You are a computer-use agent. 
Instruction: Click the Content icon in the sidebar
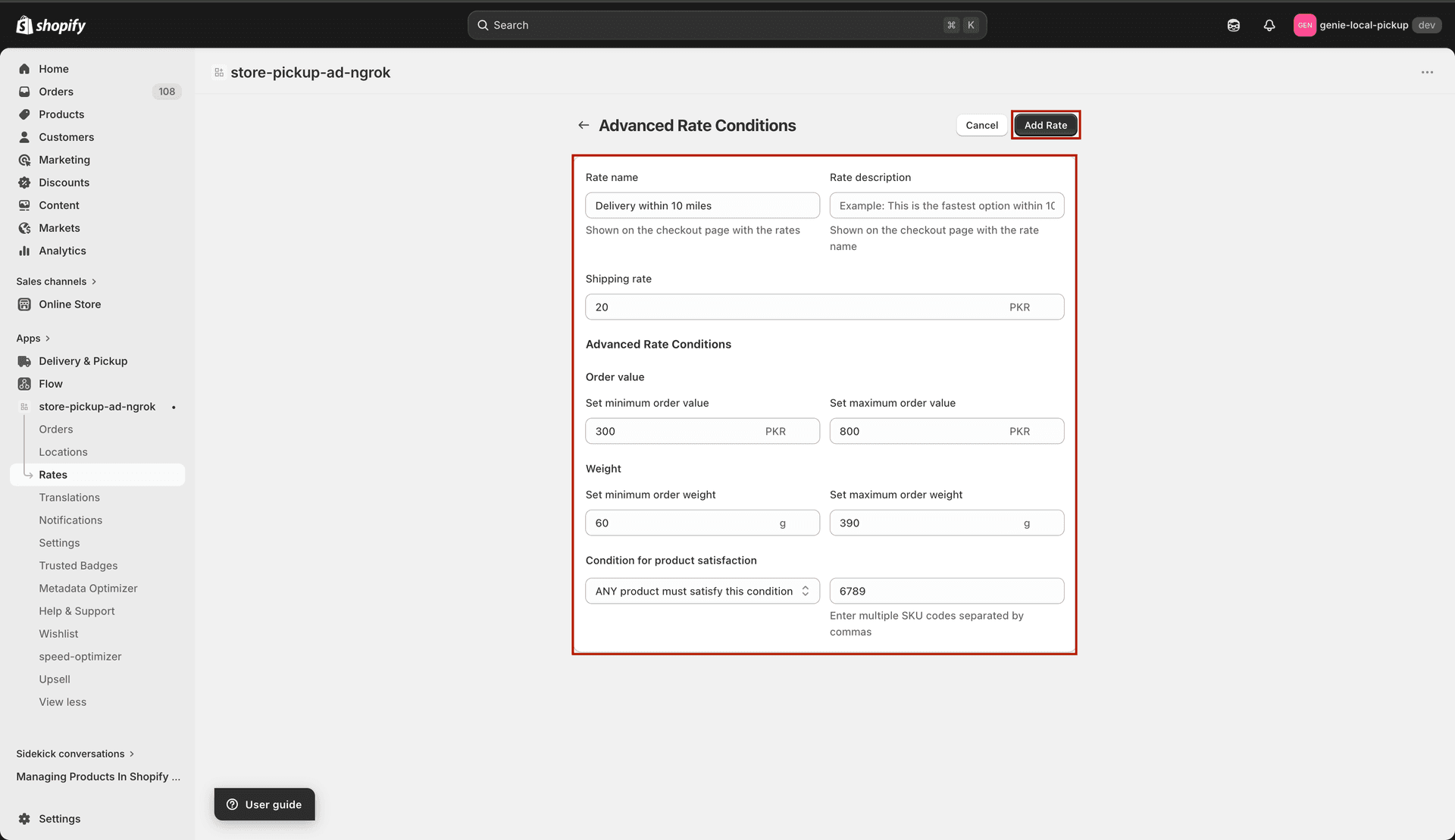(x=24, y=205)
